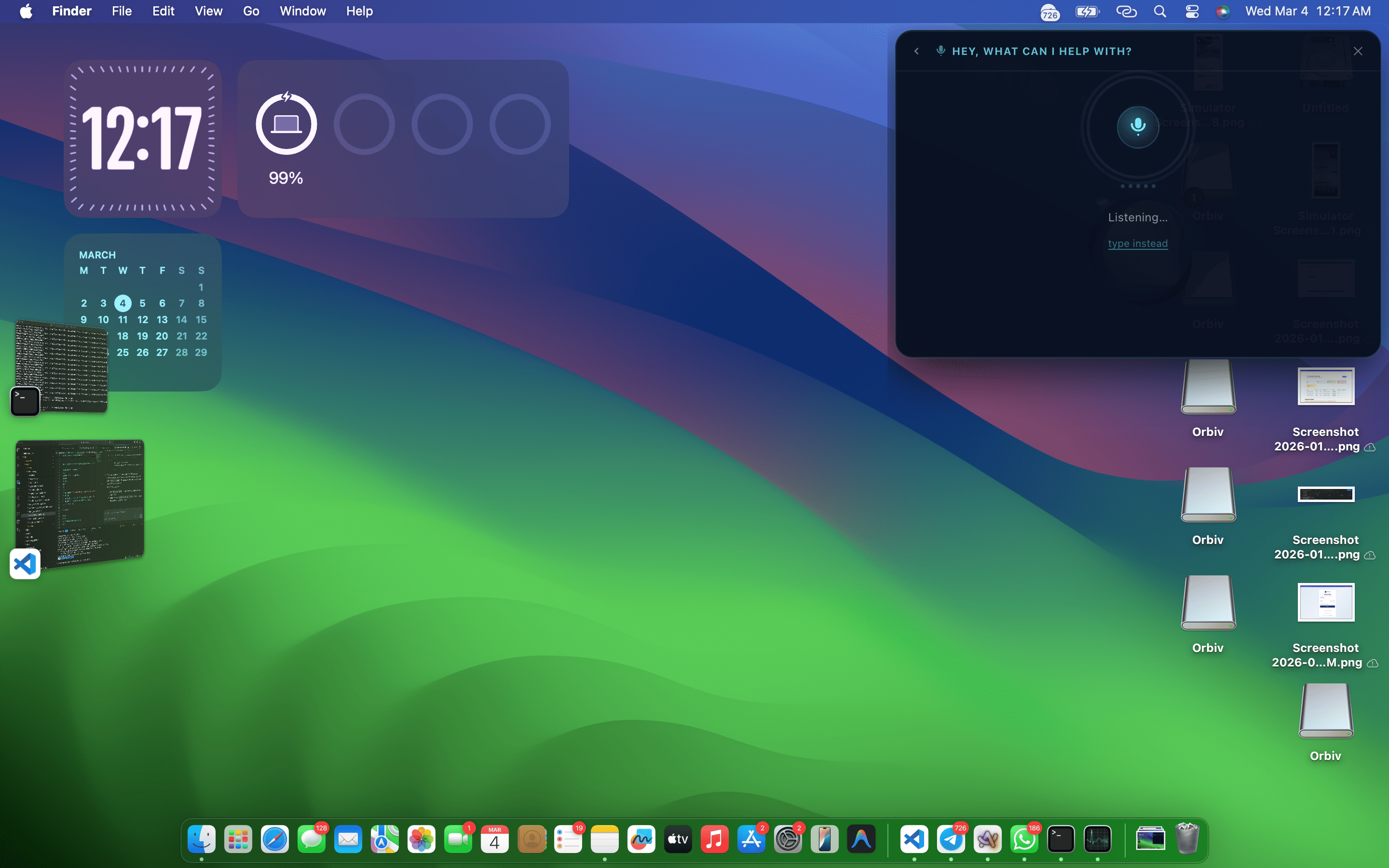The width and height of the screenshot is (1389, 868).
Task: Close the voice assistant panel
Action: (1358, 51)
